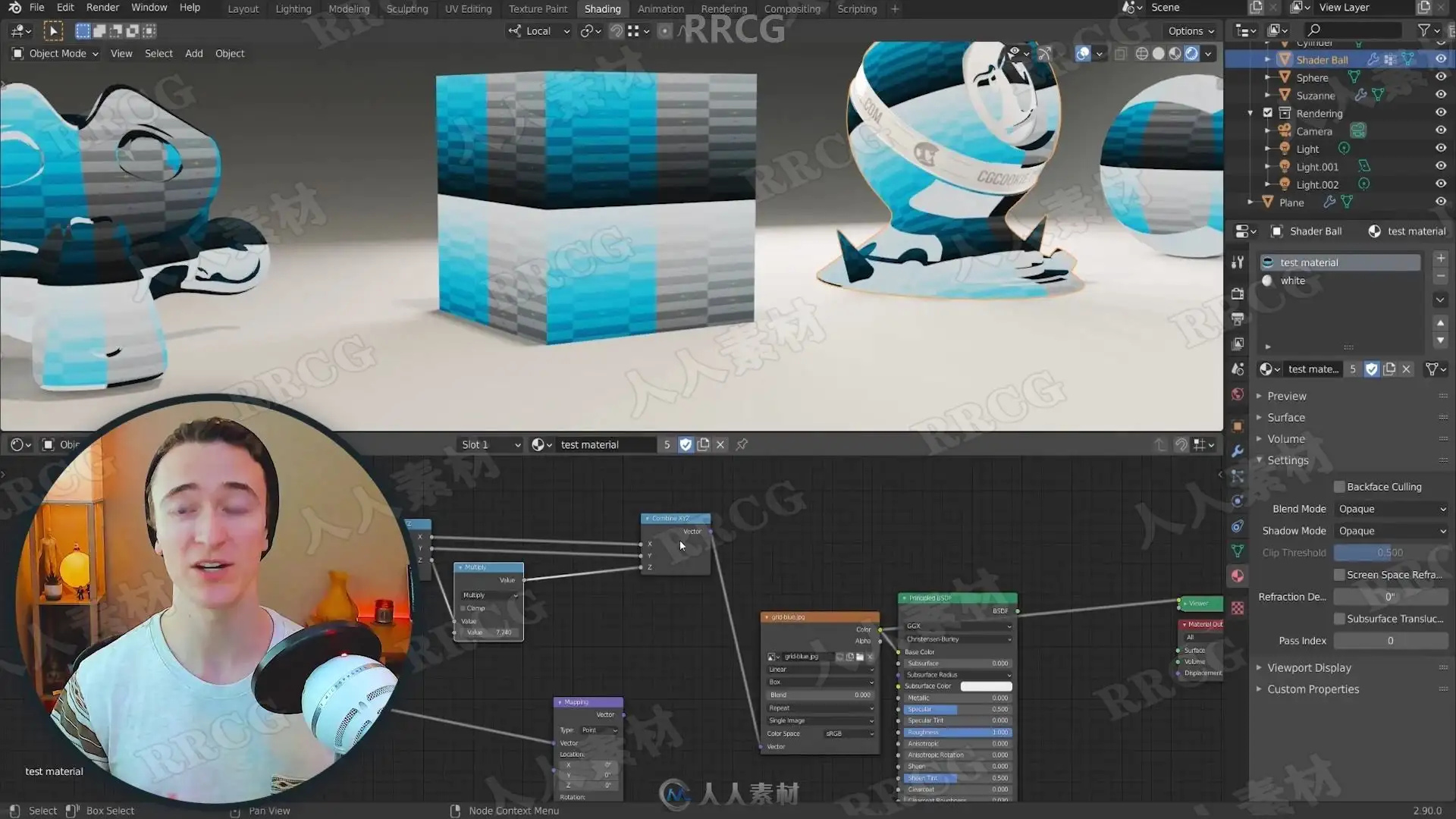This screenshot has height=819, width=1456.
Task: Click the Combine XYZ node header
Action: tap(676, 519)
